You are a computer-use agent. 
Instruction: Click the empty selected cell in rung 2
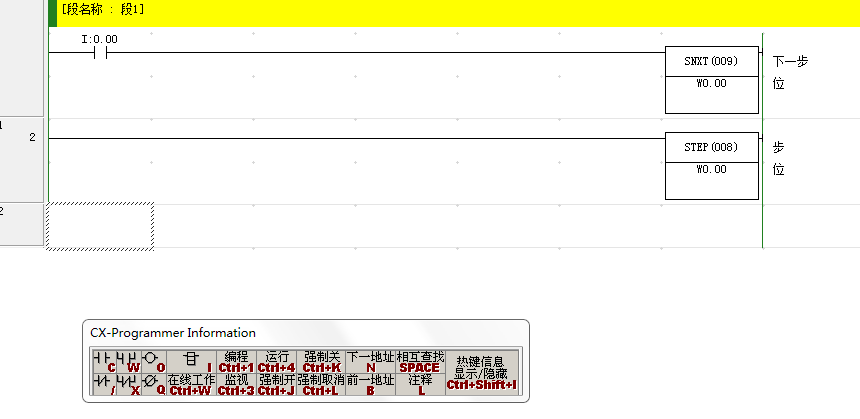pos(100,226)
